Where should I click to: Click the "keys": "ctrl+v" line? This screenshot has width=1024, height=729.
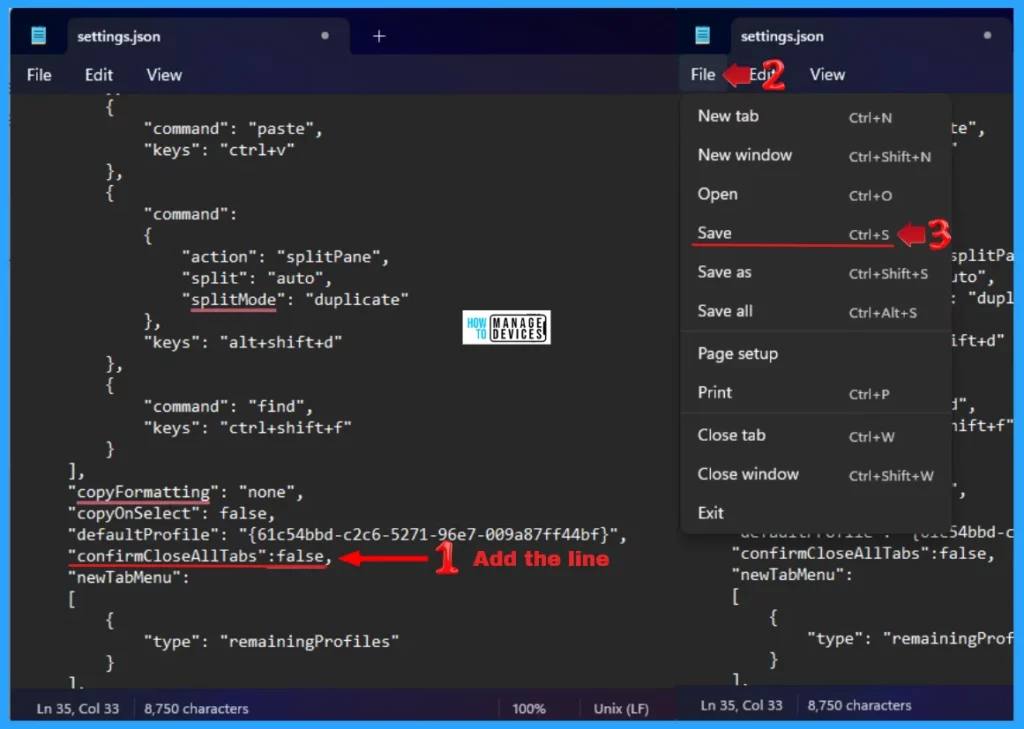(x=219, y=150)
